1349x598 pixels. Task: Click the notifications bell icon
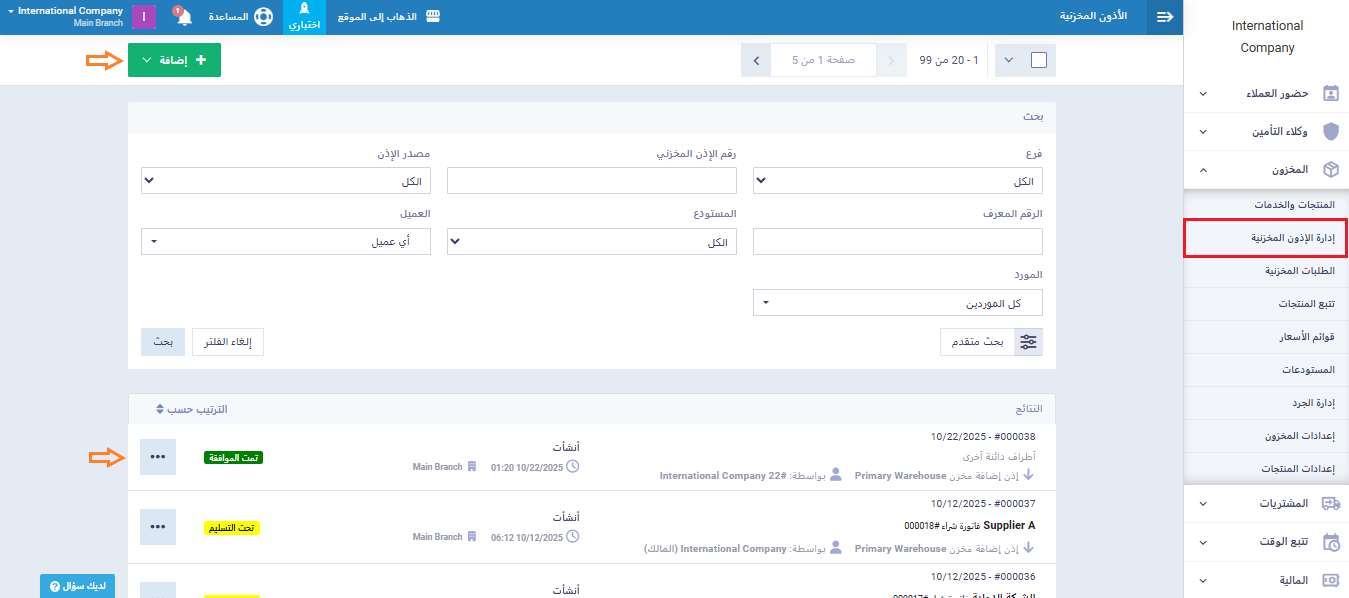pyautogui.click(x=184, y=18)
